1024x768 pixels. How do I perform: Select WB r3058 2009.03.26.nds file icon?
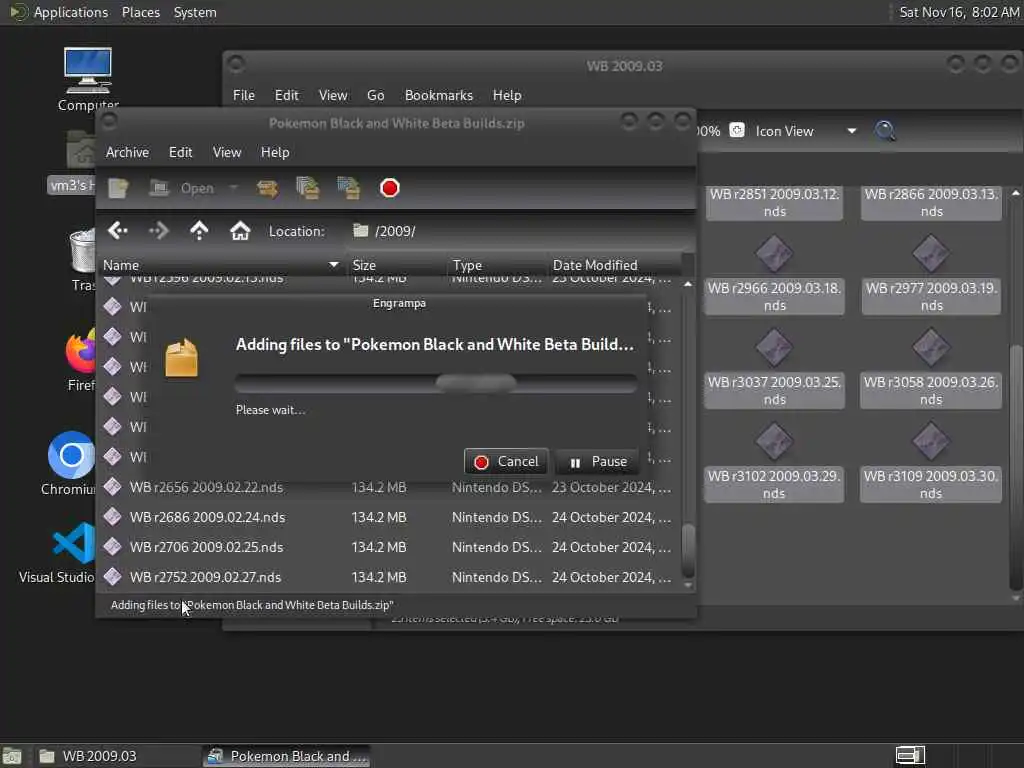(x=931, y=347)
